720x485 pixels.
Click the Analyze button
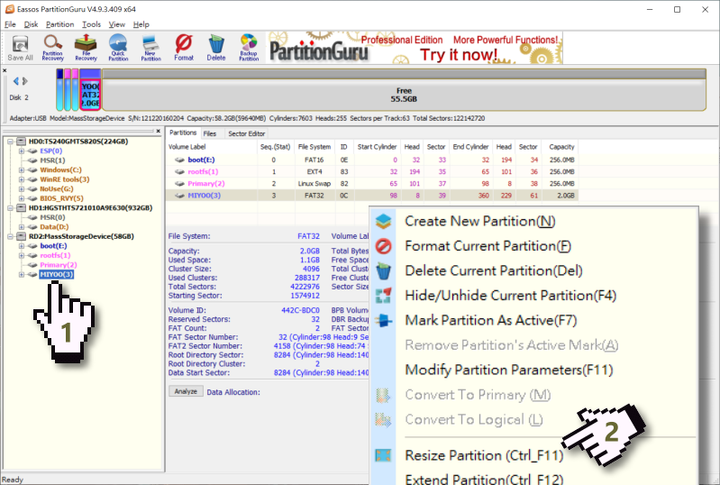[186, 391]
